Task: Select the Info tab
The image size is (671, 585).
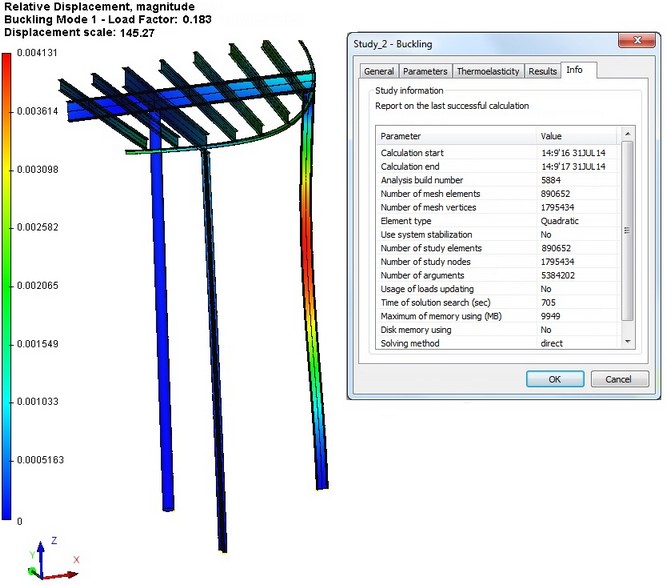Action: (x=575, y=70)
